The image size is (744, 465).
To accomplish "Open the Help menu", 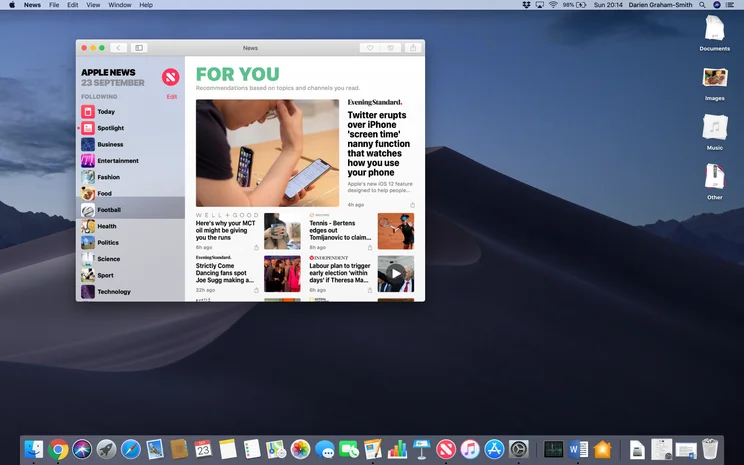I will pos(146,5).
